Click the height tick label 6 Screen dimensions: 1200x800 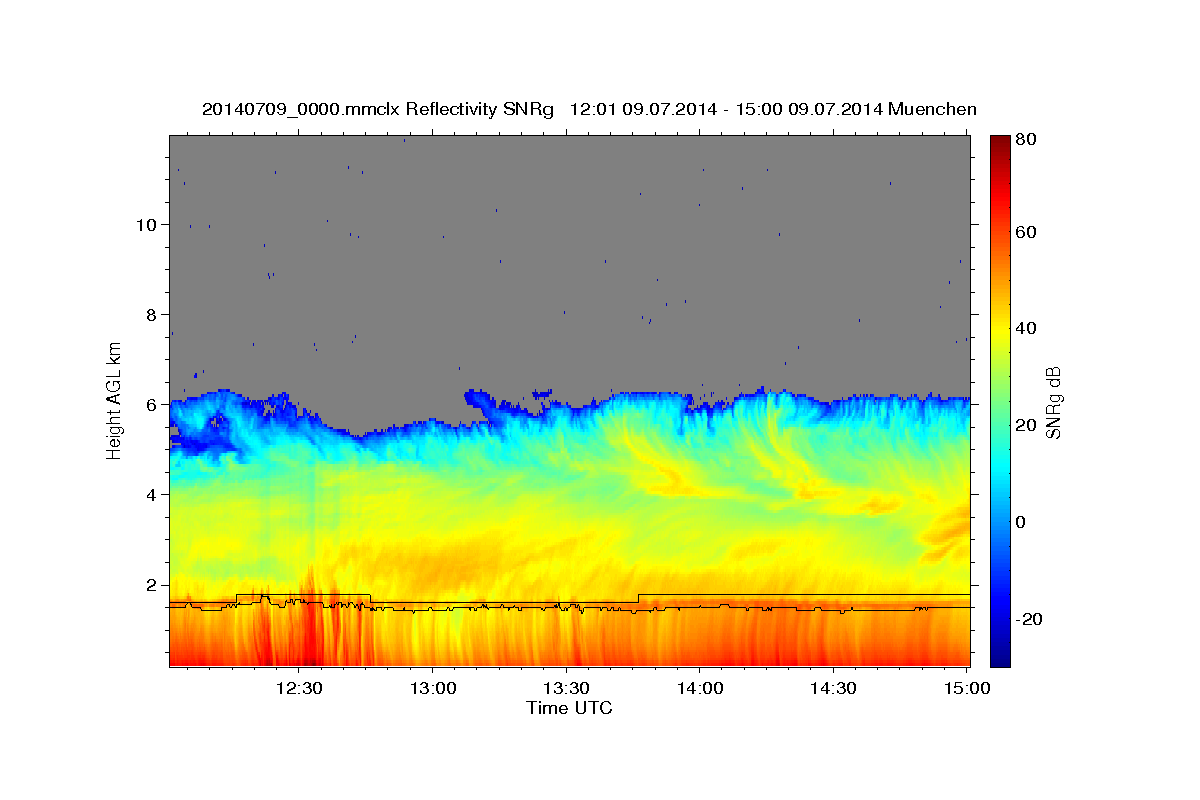(x=149, y=404)
